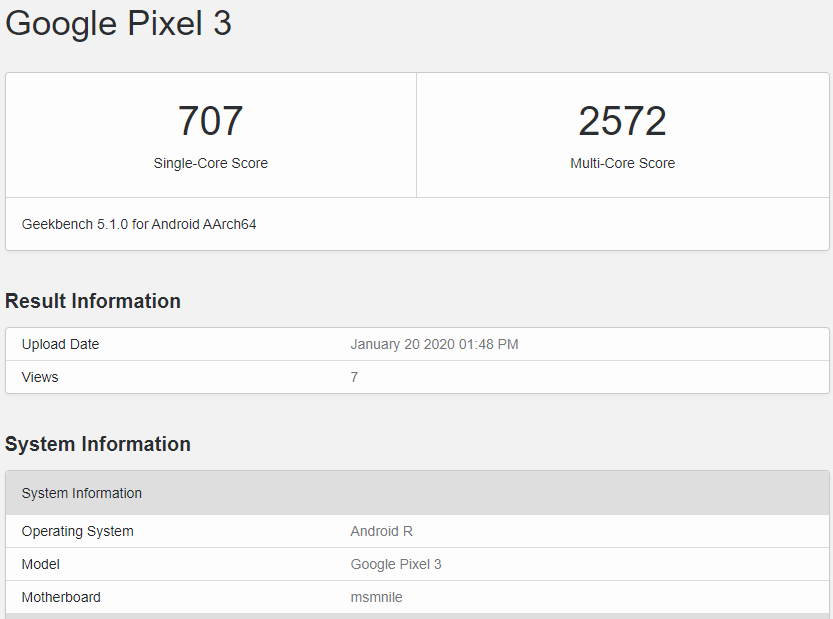Select the Model row label
This screenshot has width=833, height=619.
[x=41, y=564]
